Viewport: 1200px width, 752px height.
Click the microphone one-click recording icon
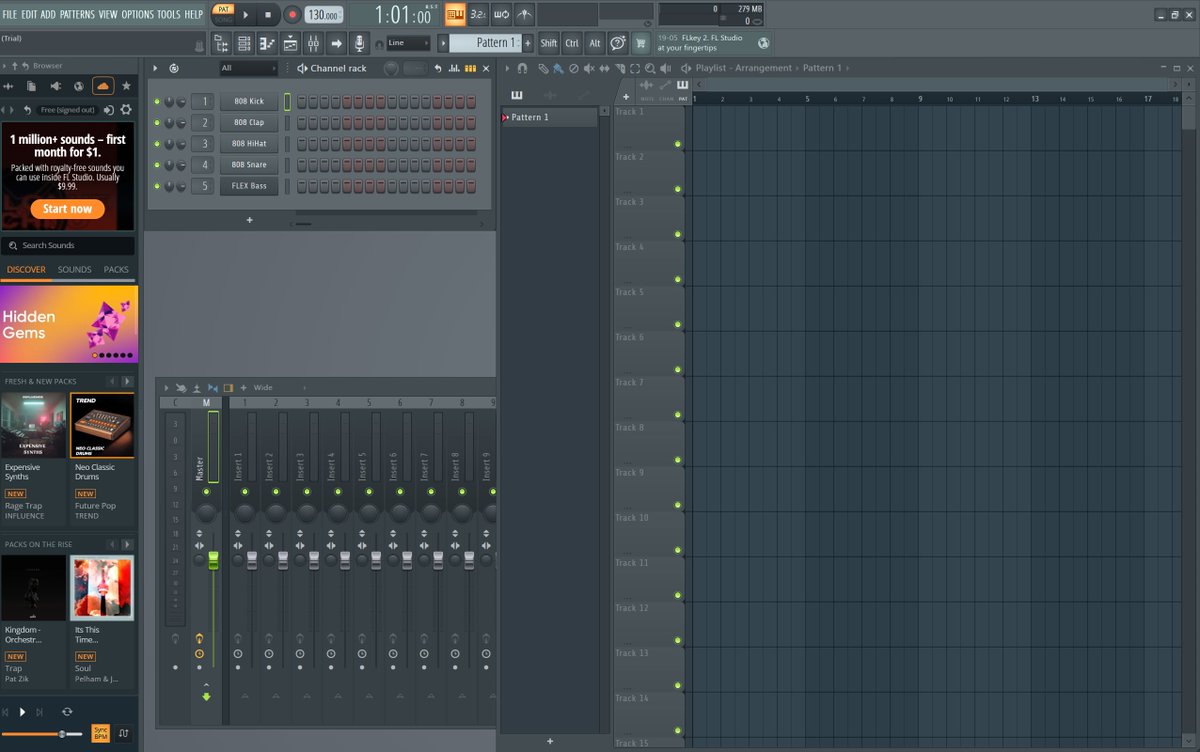360,43
